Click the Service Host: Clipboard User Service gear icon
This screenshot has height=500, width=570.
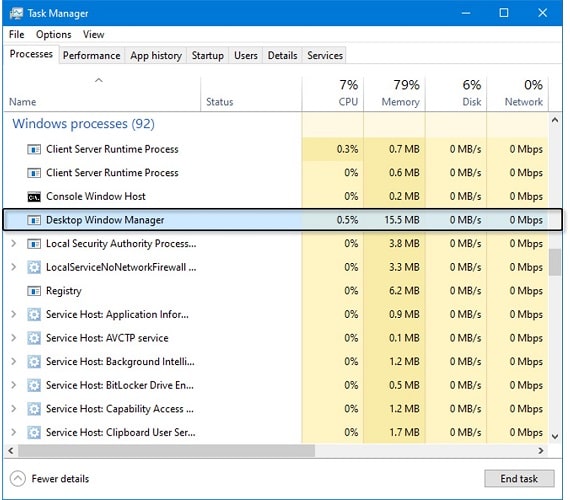click(x=34, y=433)
